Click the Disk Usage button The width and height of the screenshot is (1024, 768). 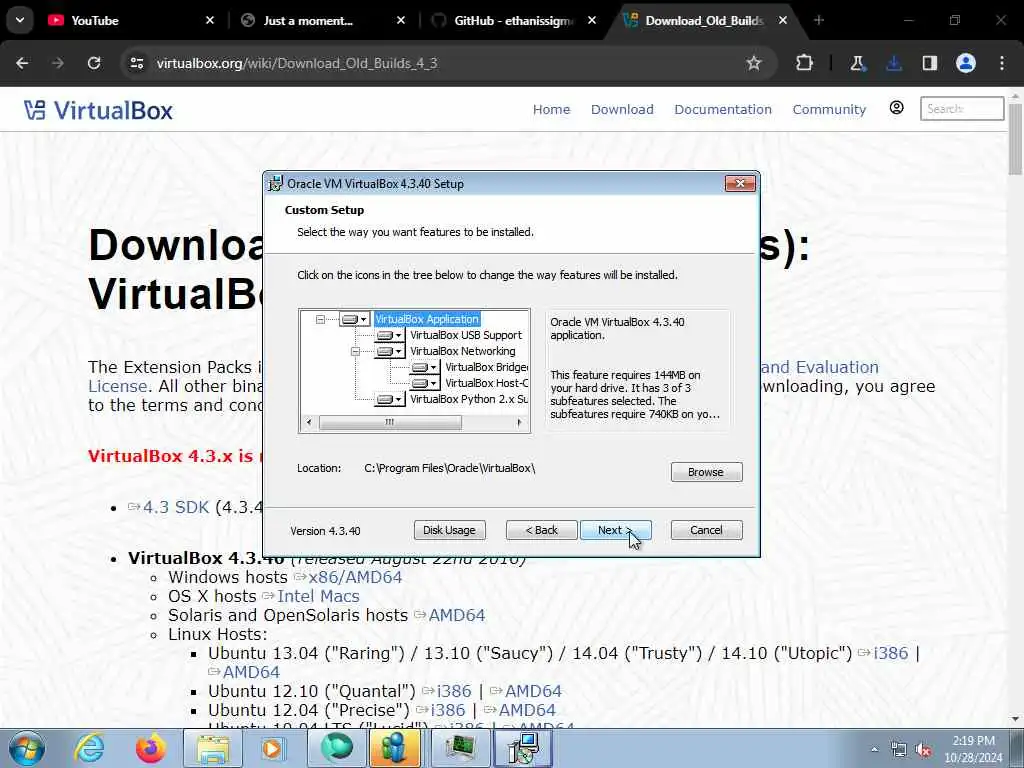pos(449,530)
